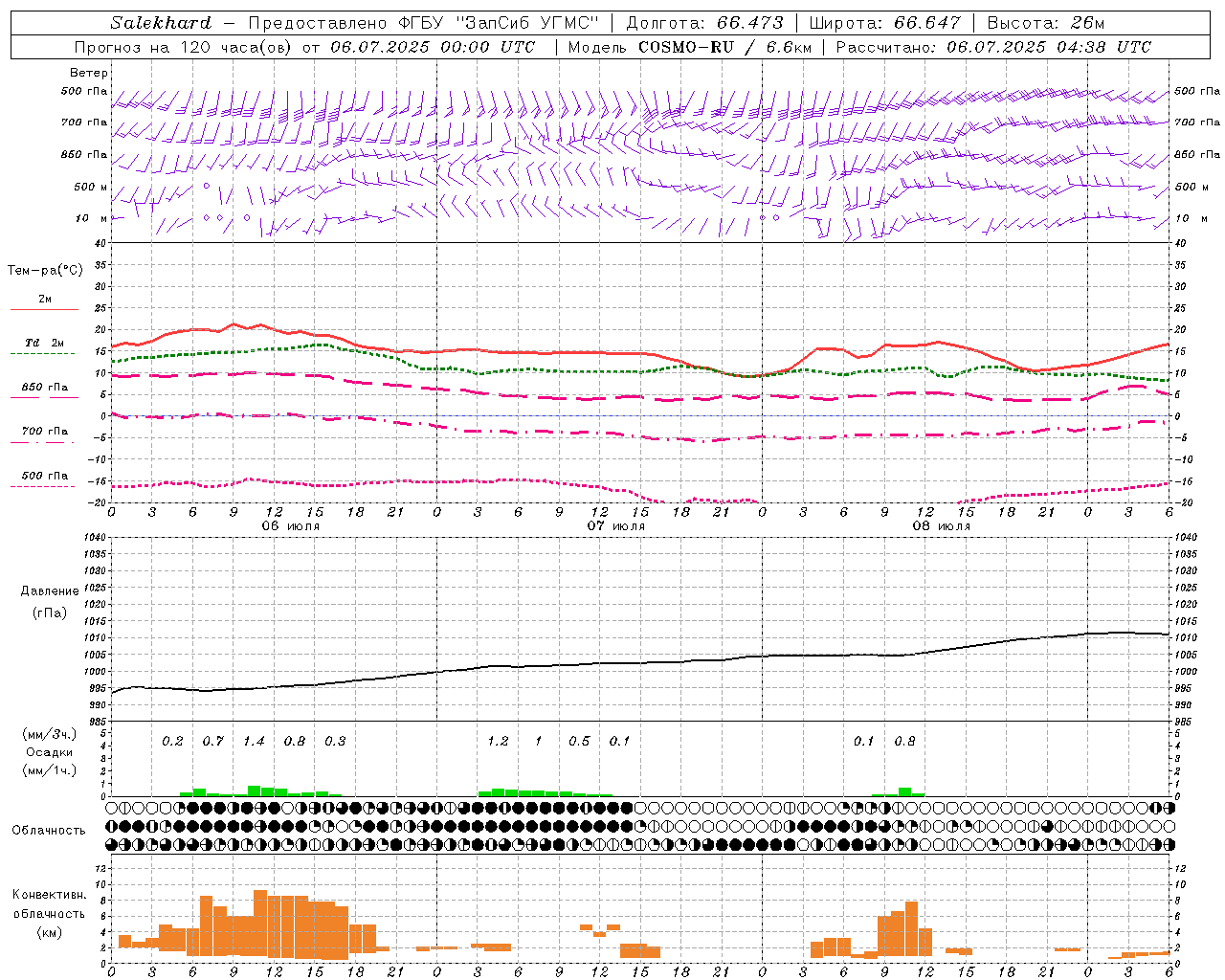Click the '(км)' unit of convective cloudiness
This screenshot has height=980, width=1225.
[50, 932]
